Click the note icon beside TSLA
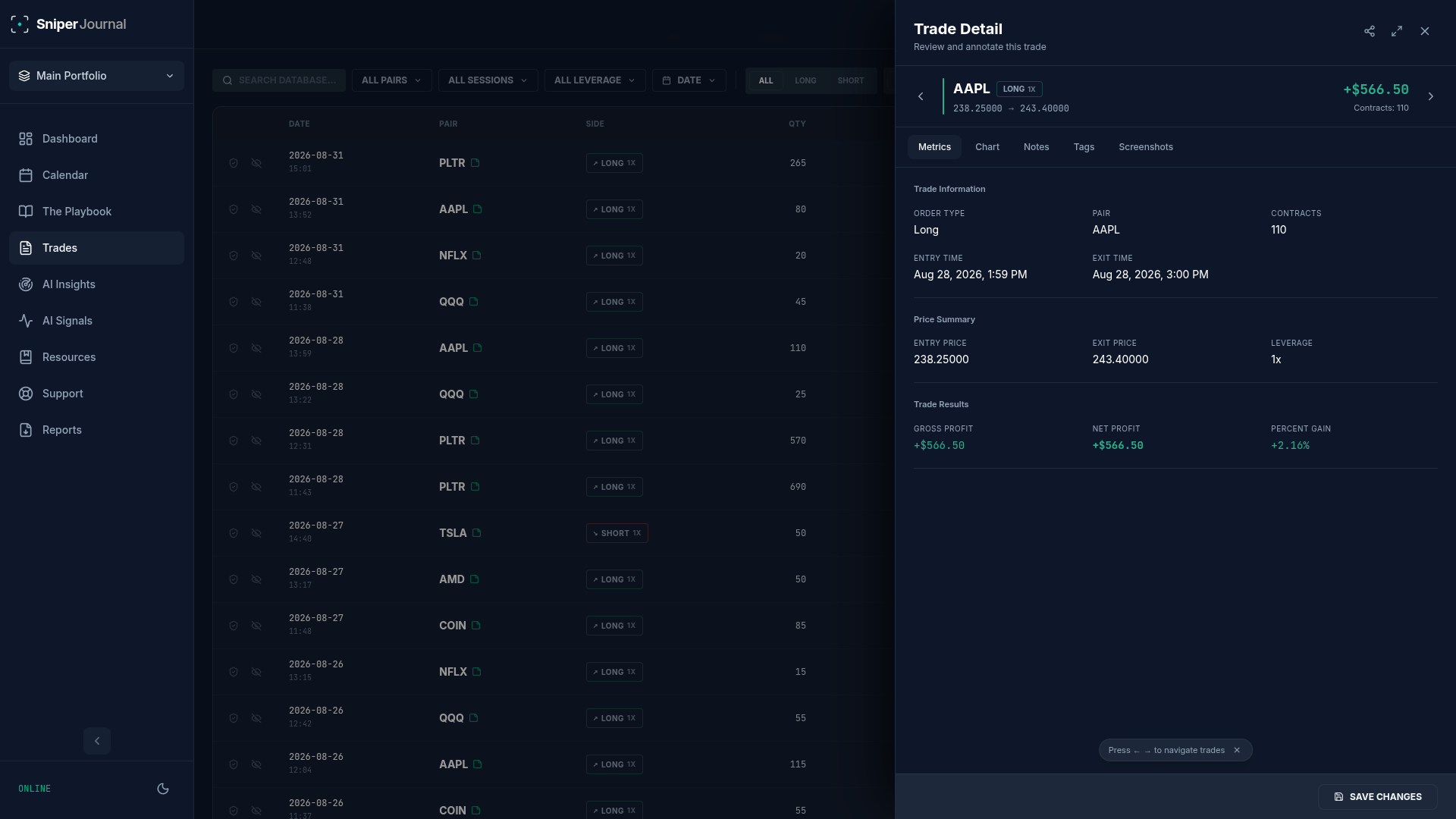 coord(477,533)
